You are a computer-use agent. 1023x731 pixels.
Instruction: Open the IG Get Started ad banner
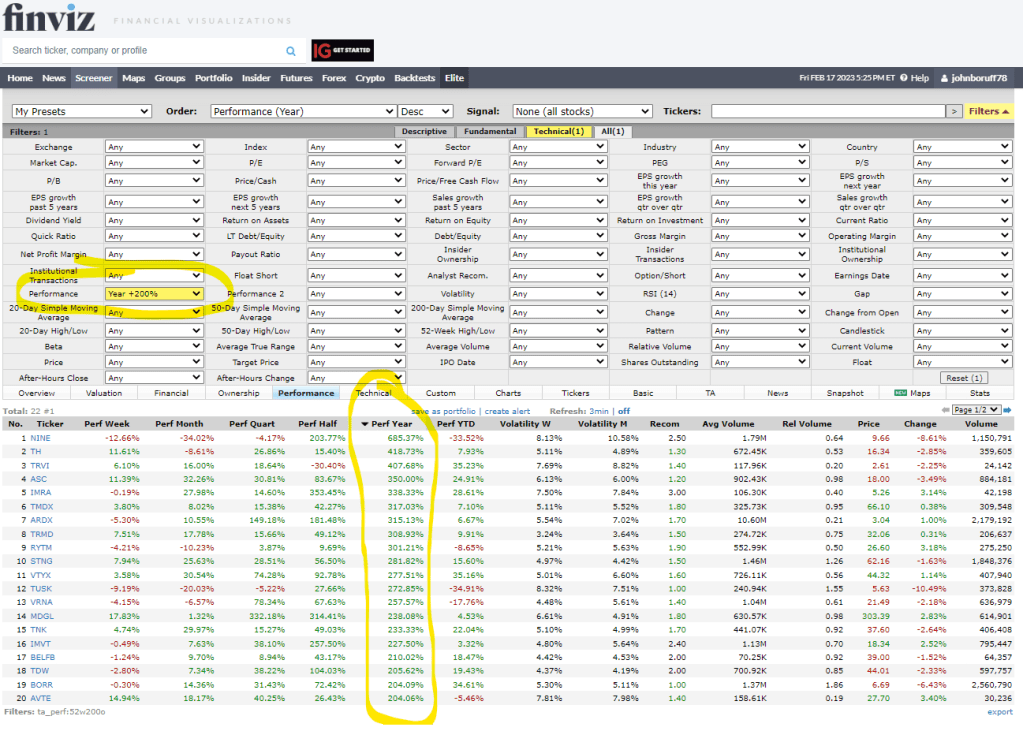(x=341, y=51)
